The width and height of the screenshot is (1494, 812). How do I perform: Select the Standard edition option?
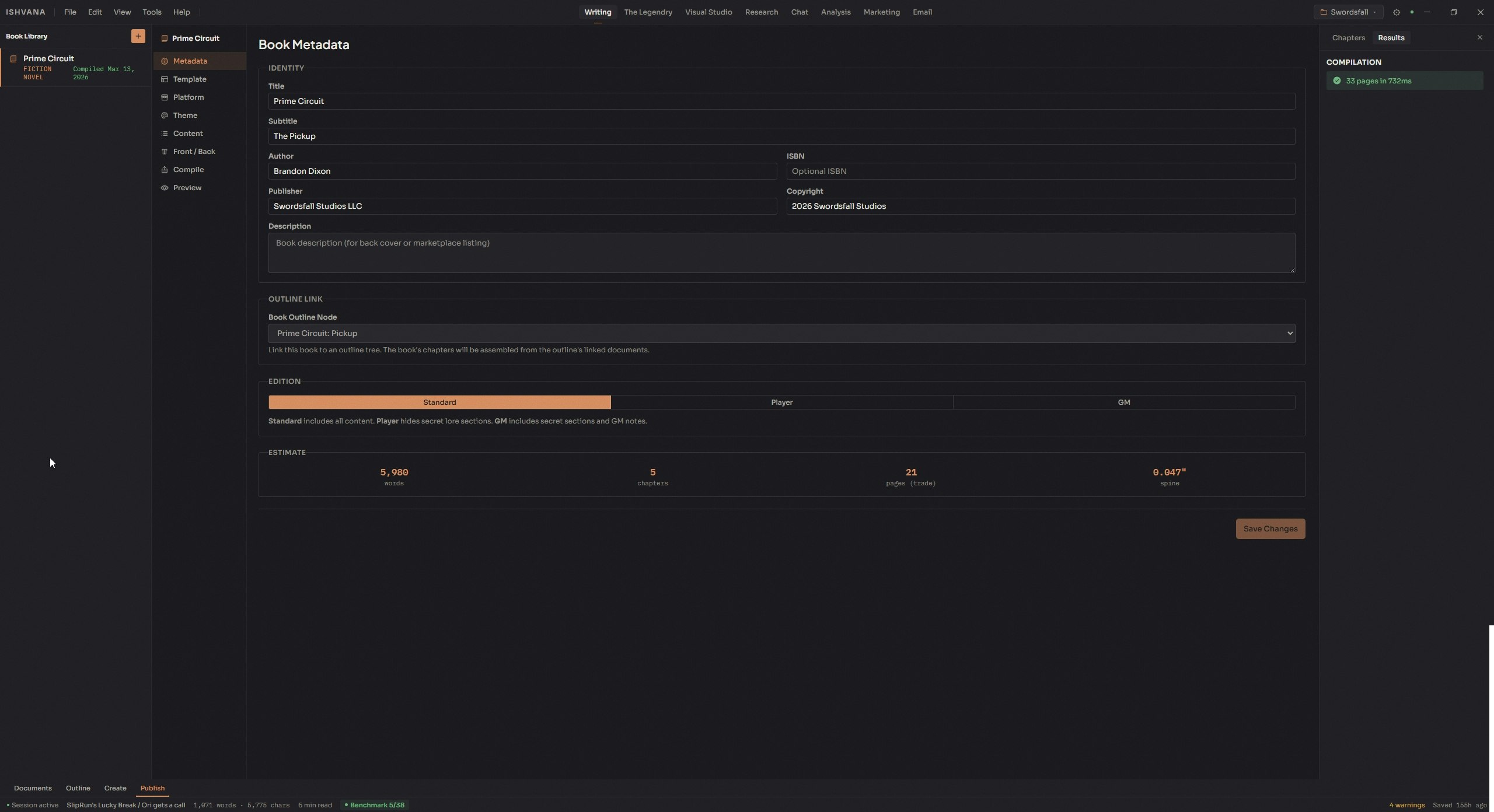(x=439, y=402)
